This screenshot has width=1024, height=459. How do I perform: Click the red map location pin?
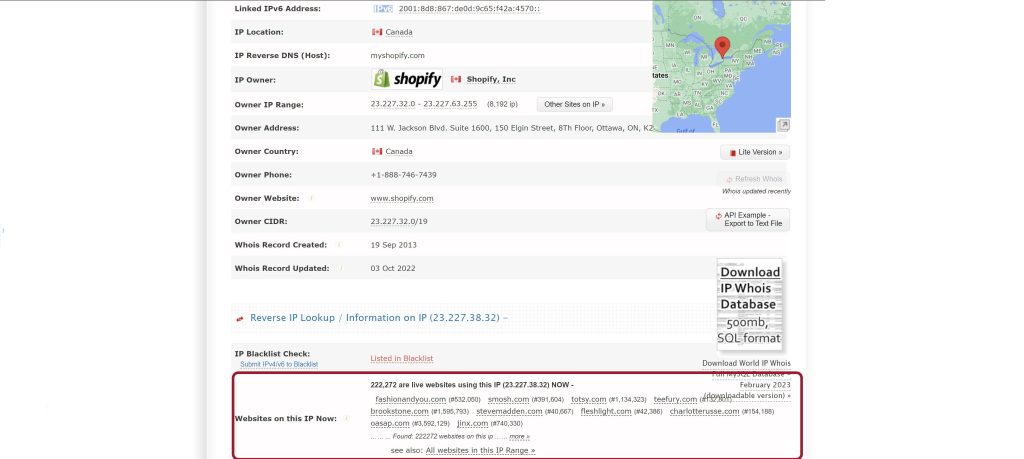[x=722, y=47]
